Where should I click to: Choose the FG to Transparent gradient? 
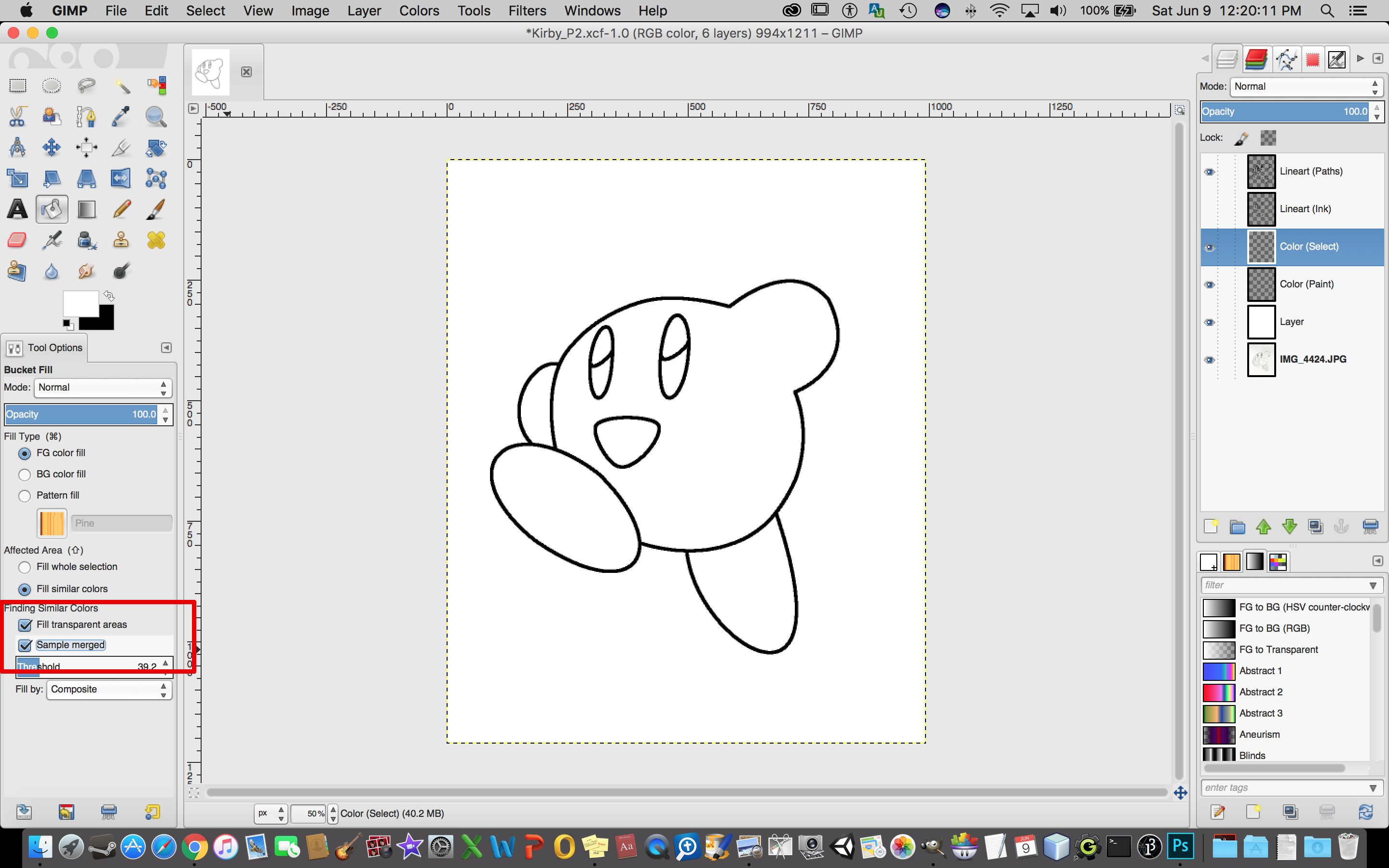point(1286,650)
